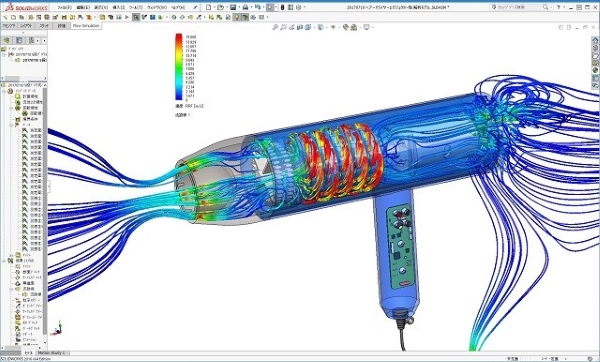Click the Run solver play icon
This screenshot has height=362, width=600.
[x=127, y=17]
